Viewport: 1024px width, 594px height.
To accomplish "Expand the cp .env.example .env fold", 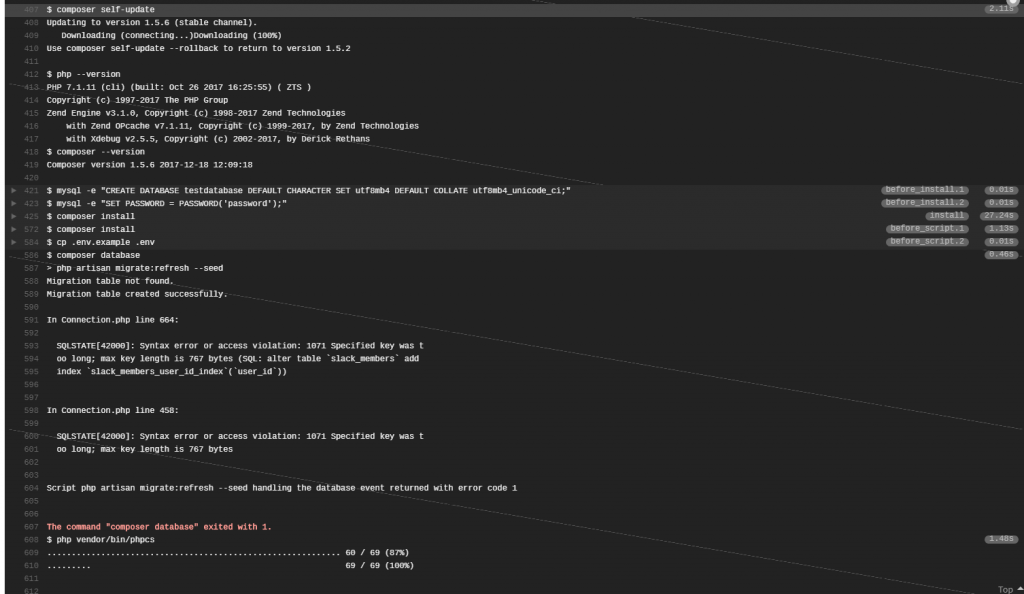I will [14, 242].
